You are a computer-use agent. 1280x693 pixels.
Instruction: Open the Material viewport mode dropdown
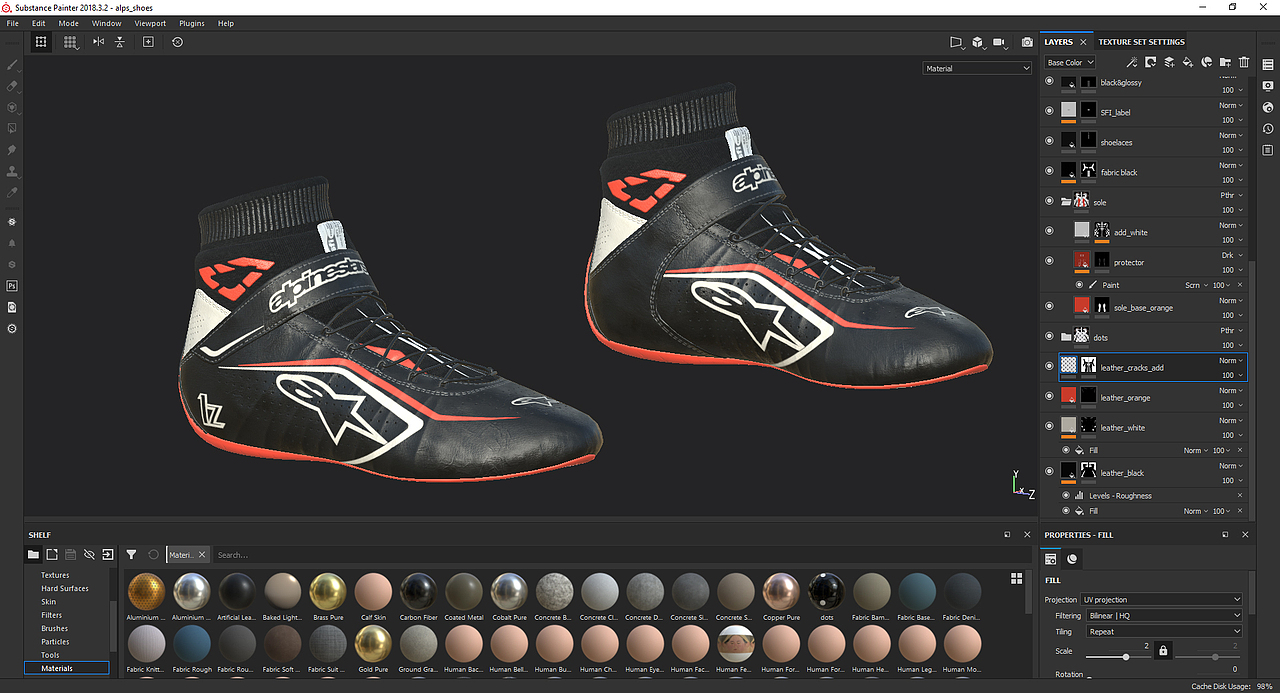click(977, 68)
